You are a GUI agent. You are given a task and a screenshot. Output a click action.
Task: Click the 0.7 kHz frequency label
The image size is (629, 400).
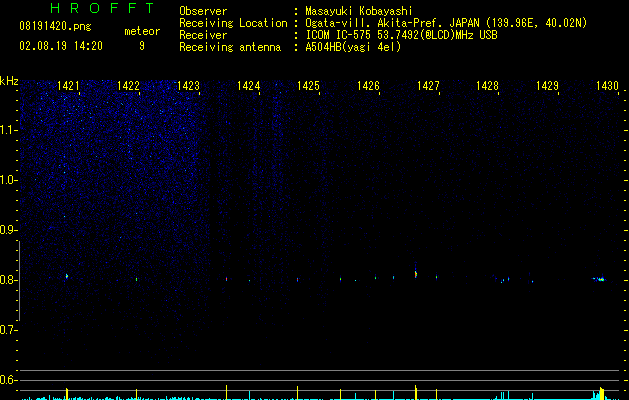pyautogui.click(x=8, y=330)
